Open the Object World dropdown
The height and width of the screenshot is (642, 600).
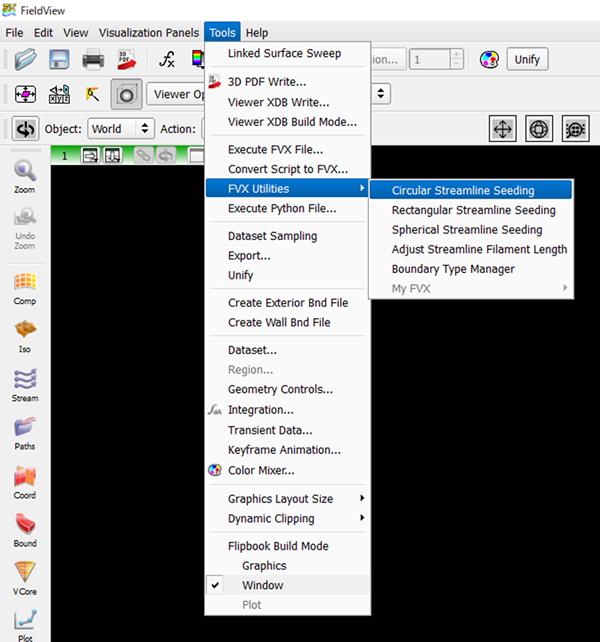click(x=119, y=129)
